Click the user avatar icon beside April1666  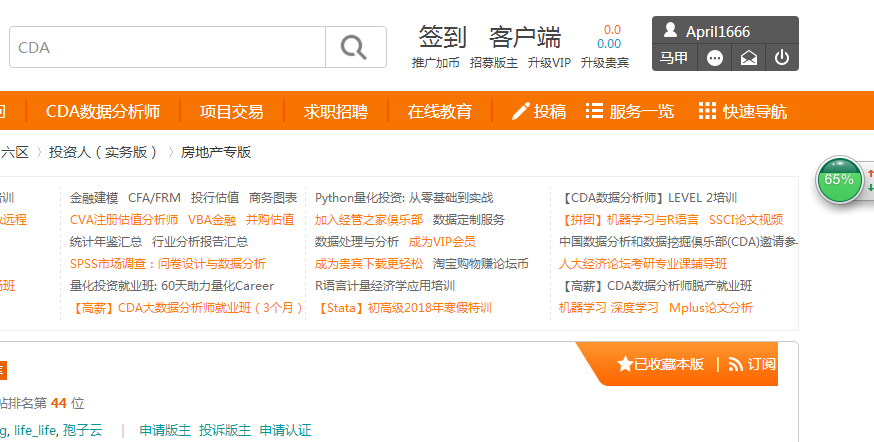pyautogui.click(x=671, y=30)
